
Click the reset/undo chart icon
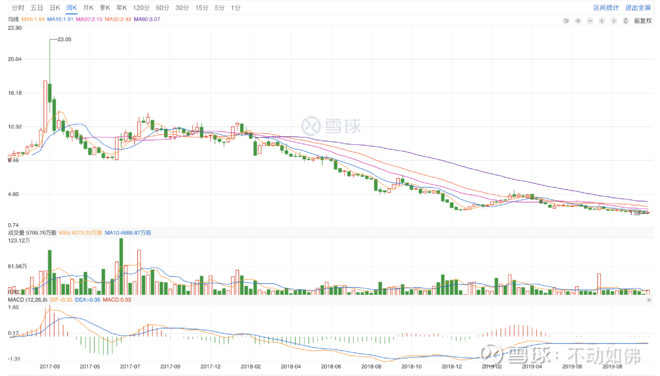566,21
